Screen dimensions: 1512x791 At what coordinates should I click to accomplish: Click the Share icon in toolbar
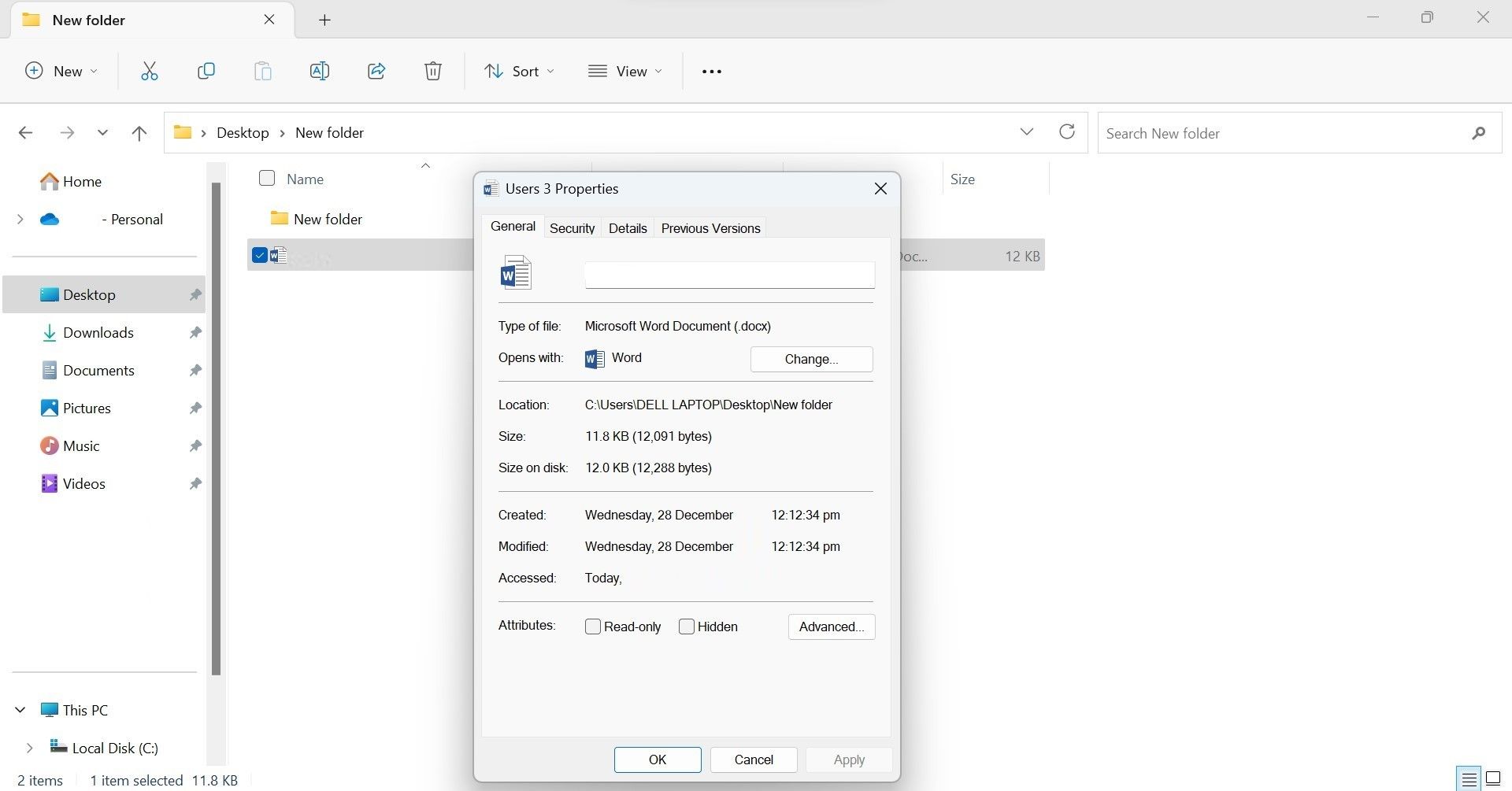click(x=376, y=71)
